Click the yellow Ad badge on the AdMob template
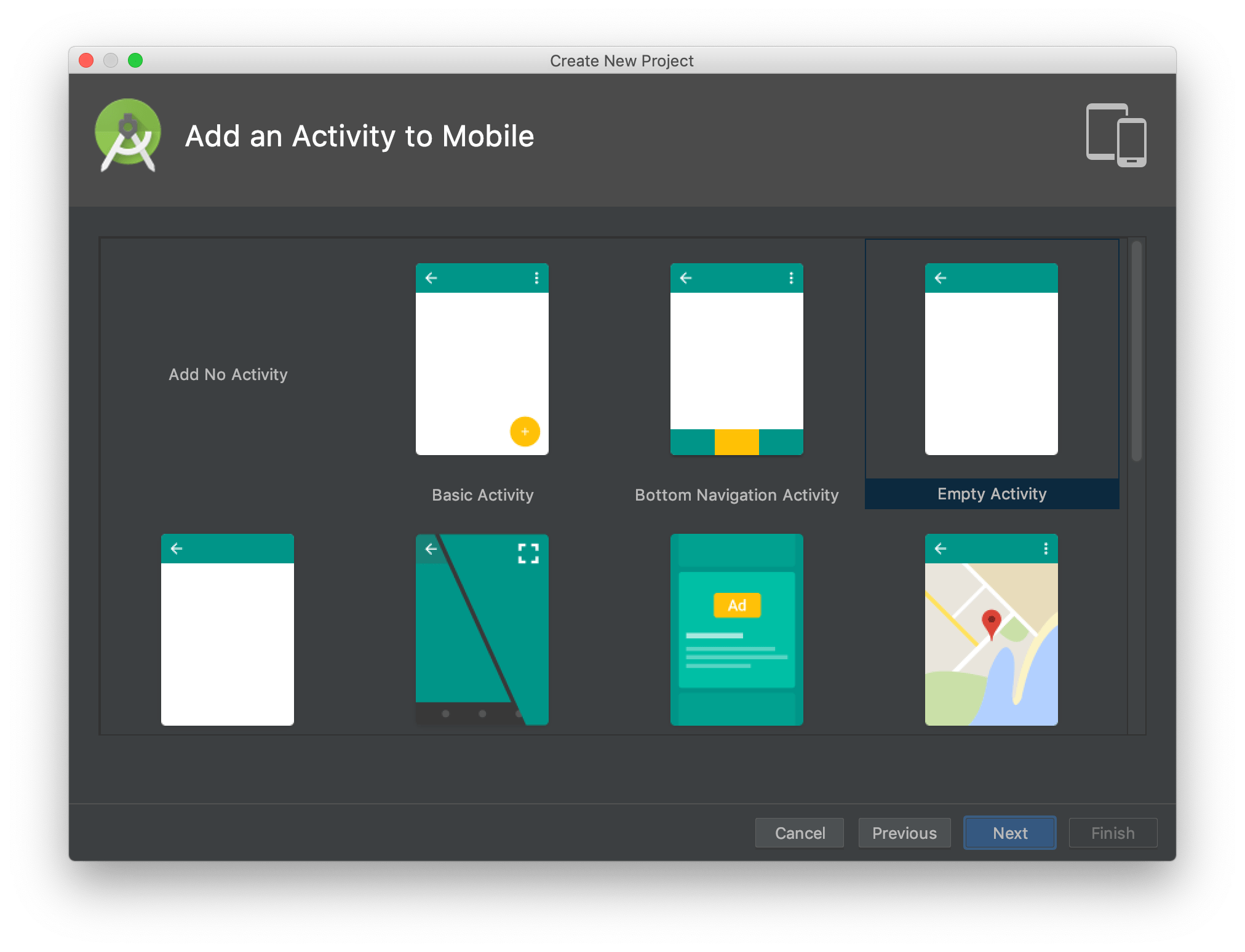Screen dimensions: 1245x952 (x=737, y=605)
